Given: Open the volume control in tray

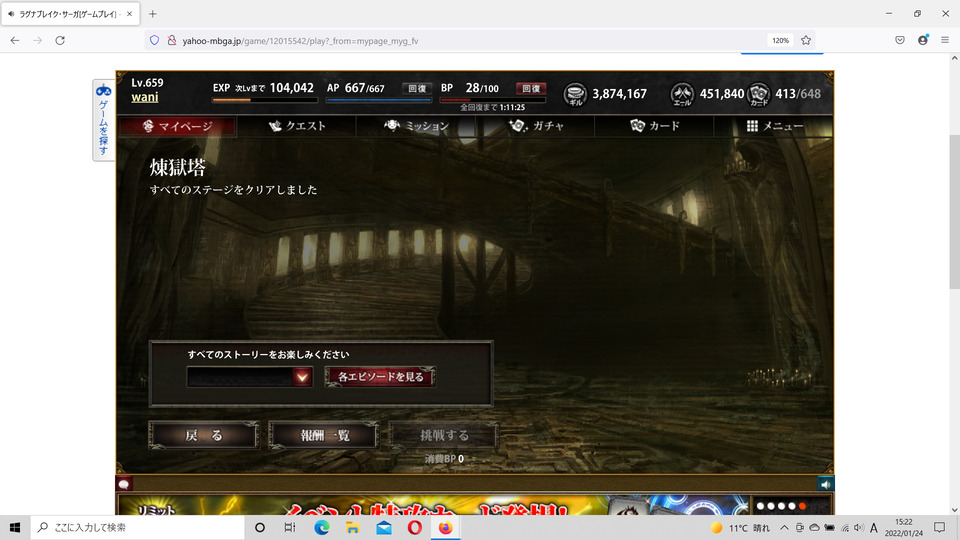Looking at the screenshot, I should click(x=858, y=528).
